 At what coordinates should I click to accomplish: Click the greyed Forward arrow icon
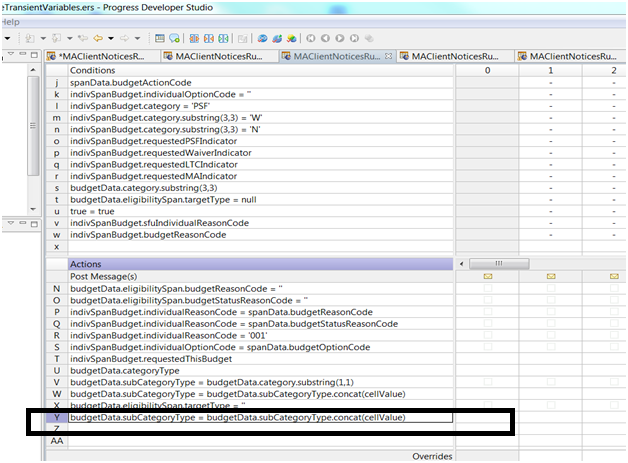124,38
